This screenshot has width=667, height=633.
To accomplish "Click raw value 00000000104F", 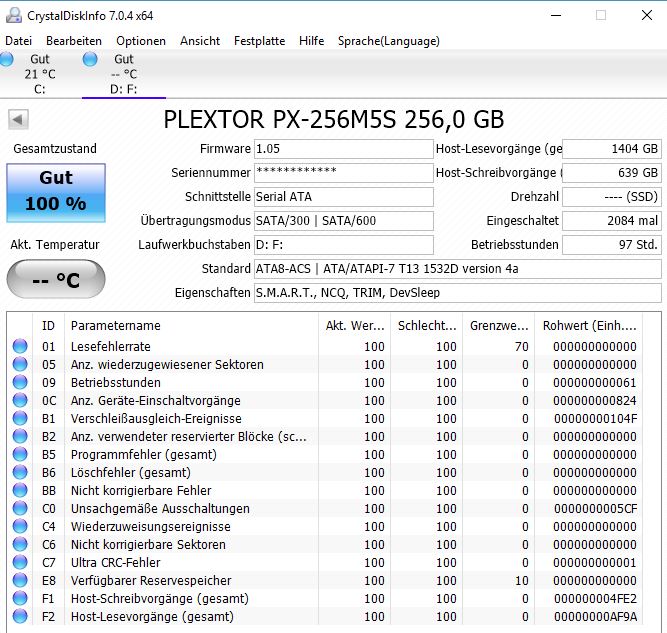I will [x=596, y=419].
